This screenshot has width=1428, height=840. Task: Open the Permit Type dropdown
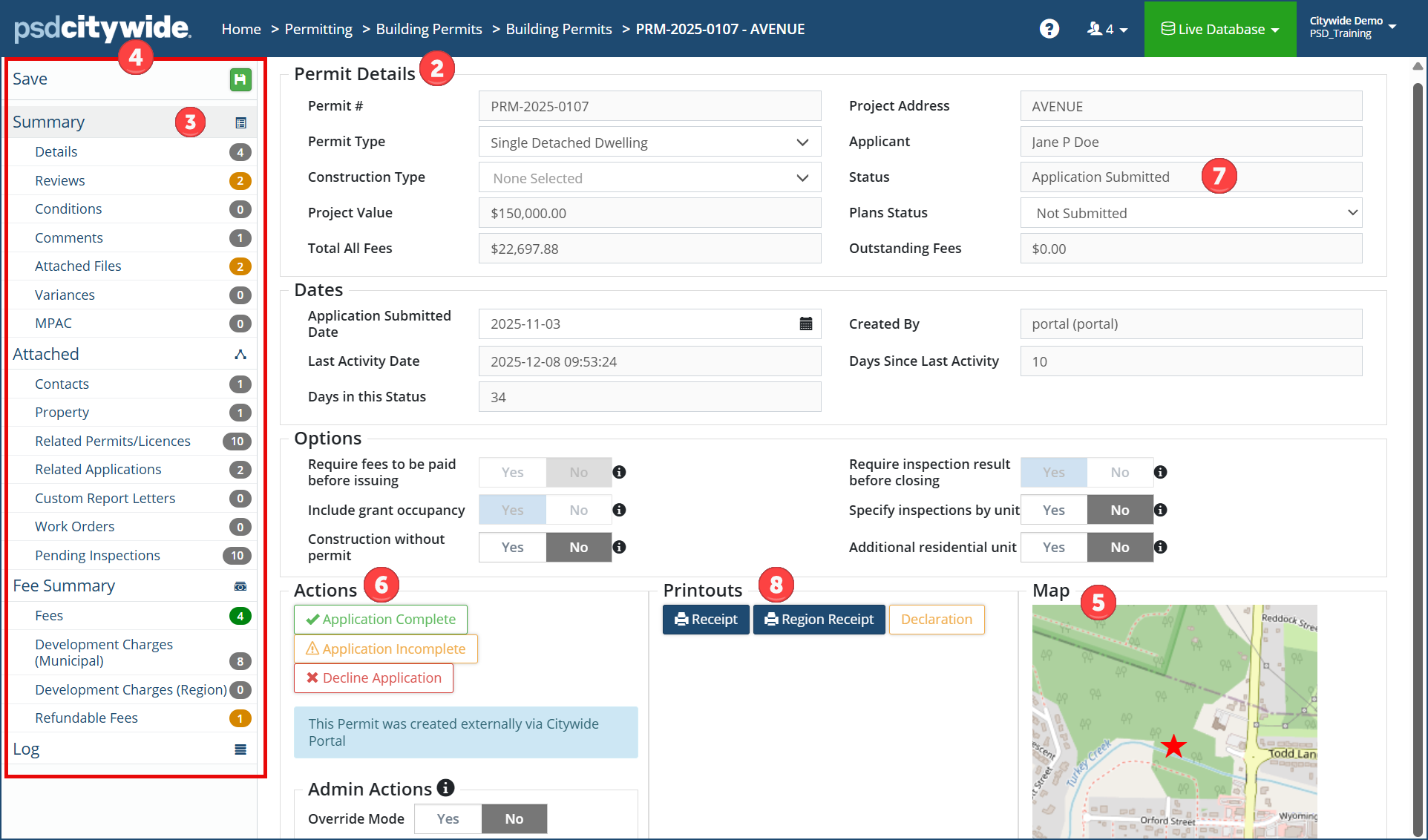point(649,142)
